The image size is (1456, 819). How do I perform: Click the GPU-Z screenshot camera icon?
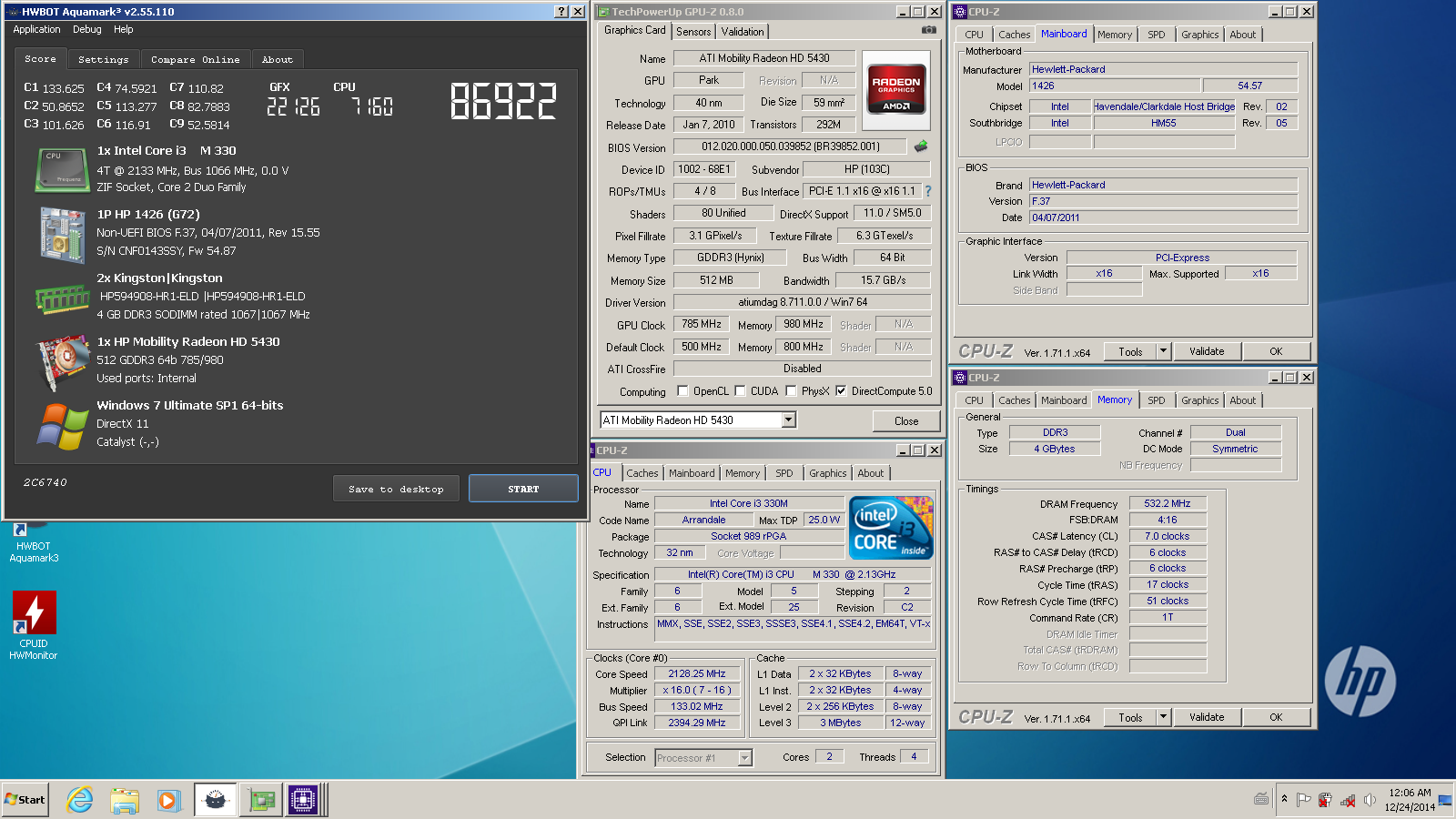[x=928, y=30]
